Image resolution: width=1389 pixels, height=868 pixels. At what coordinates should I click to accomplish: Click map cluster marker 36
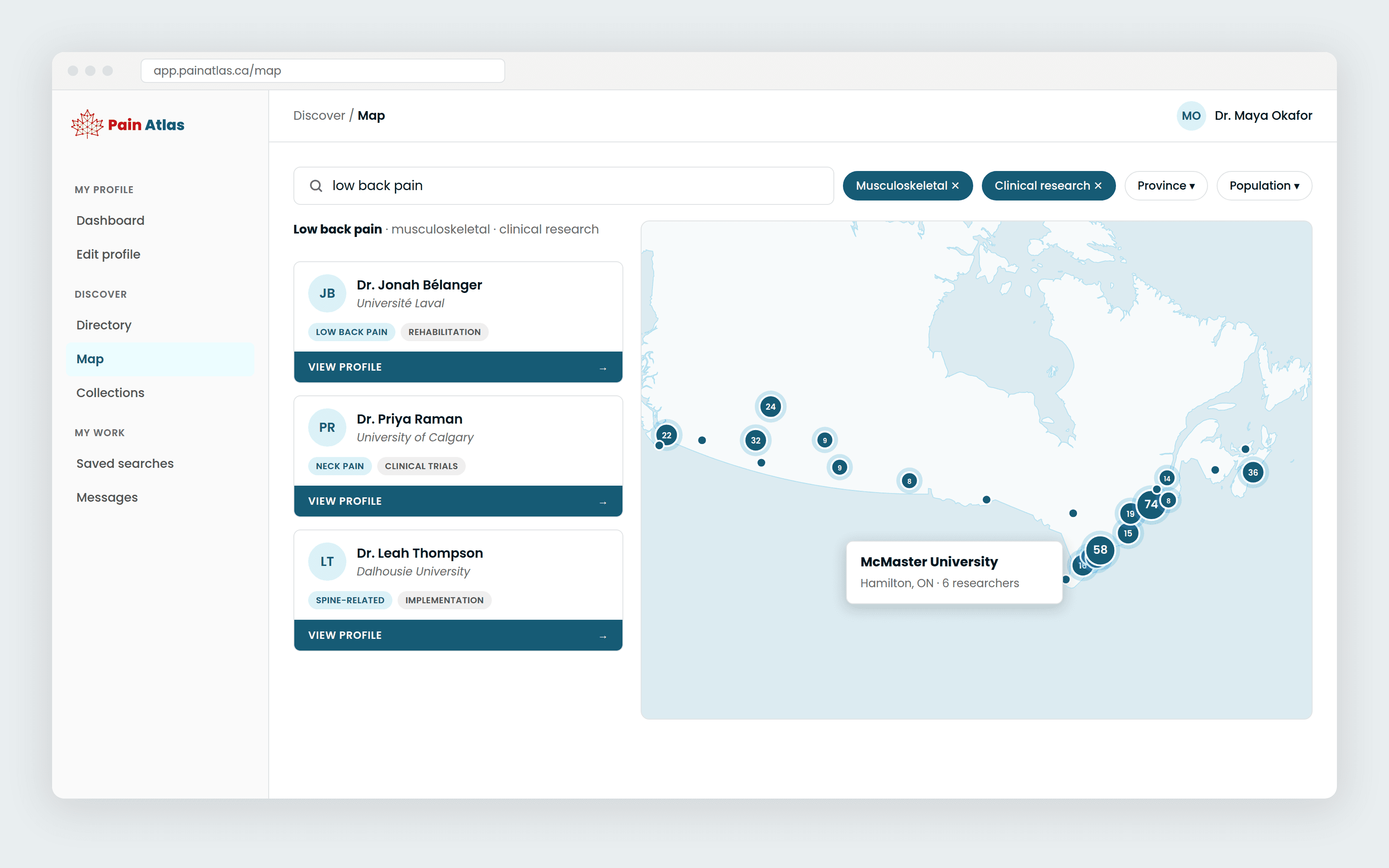(x=1252, y=473)
